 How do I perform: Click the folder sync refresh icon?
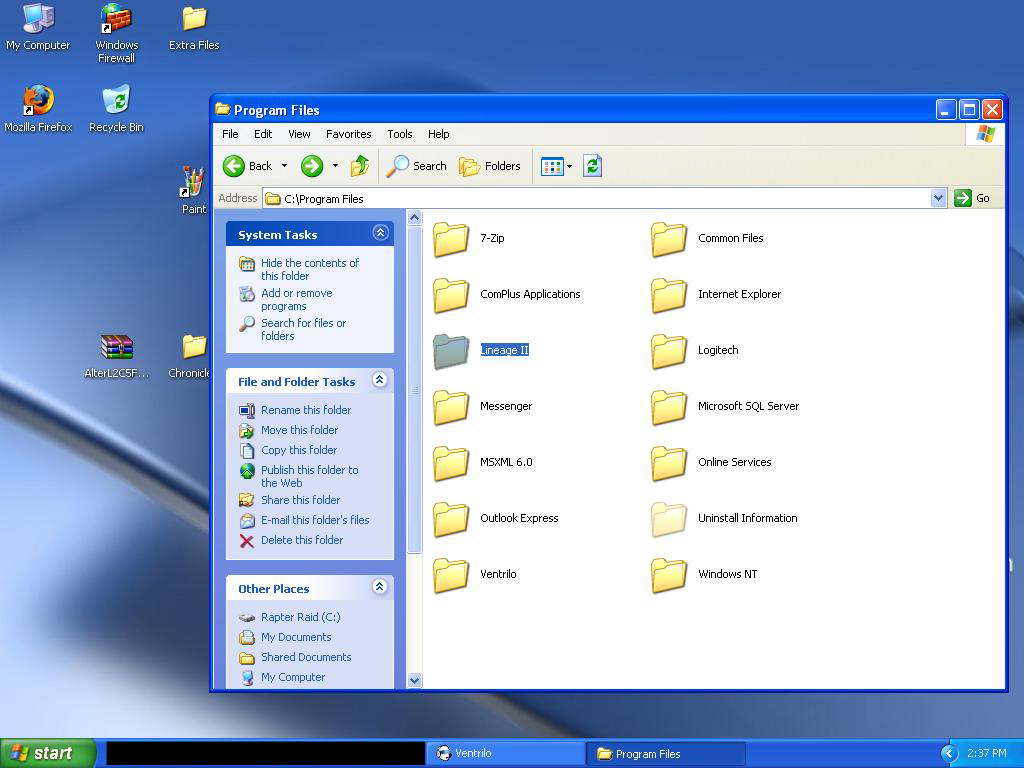[592, 166]
